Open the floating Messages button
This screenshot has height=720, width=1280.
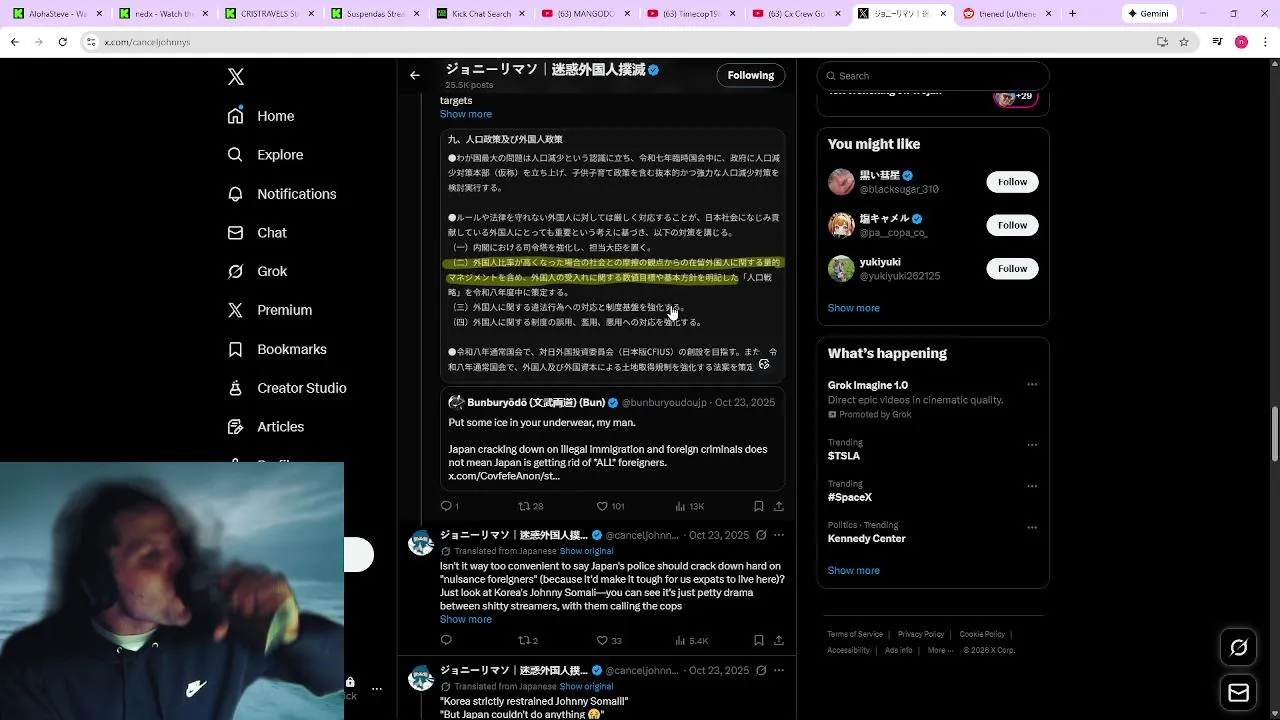point(1238,692)
